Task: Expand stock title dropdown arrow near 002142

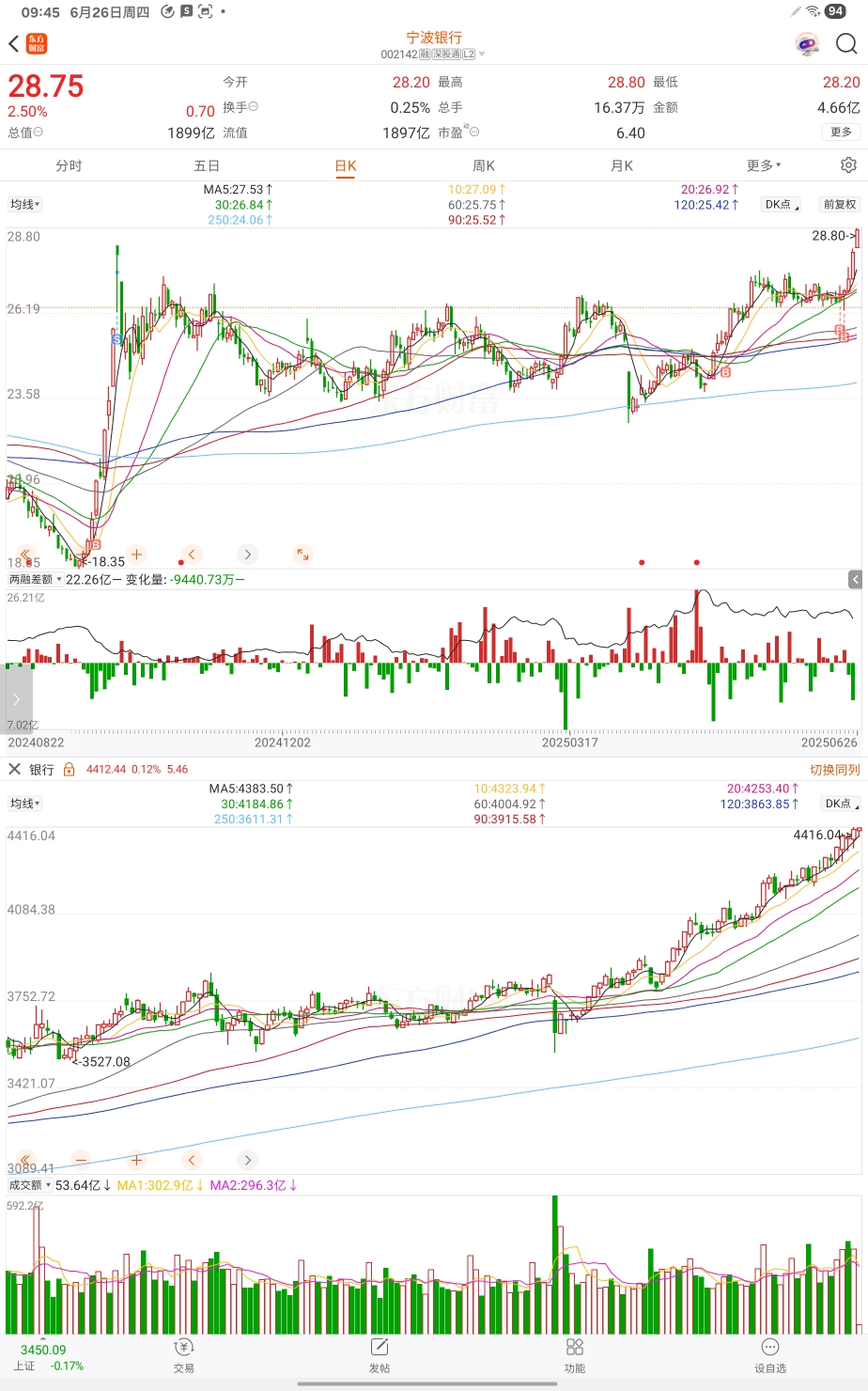Action: pos(483,55)
